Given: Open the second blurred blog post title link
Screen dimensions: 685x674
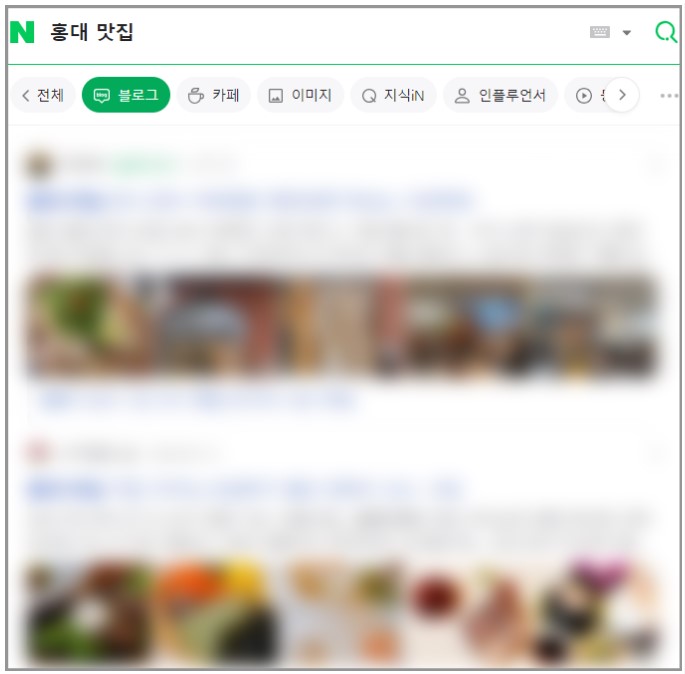Looking at the screenshot, I should coord(247,489).
